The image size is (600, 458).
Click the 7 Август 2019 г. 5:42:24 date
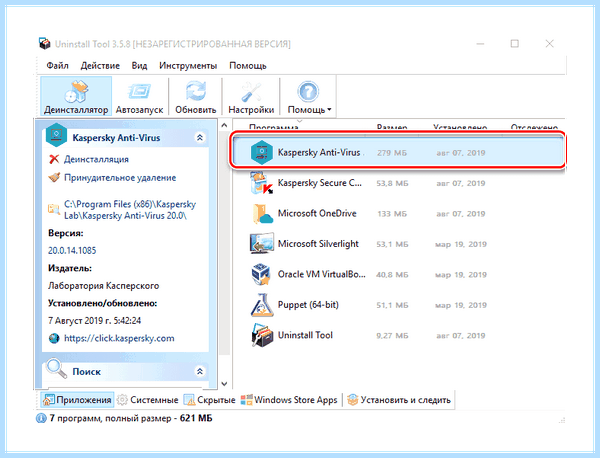[x=94, y=321]
